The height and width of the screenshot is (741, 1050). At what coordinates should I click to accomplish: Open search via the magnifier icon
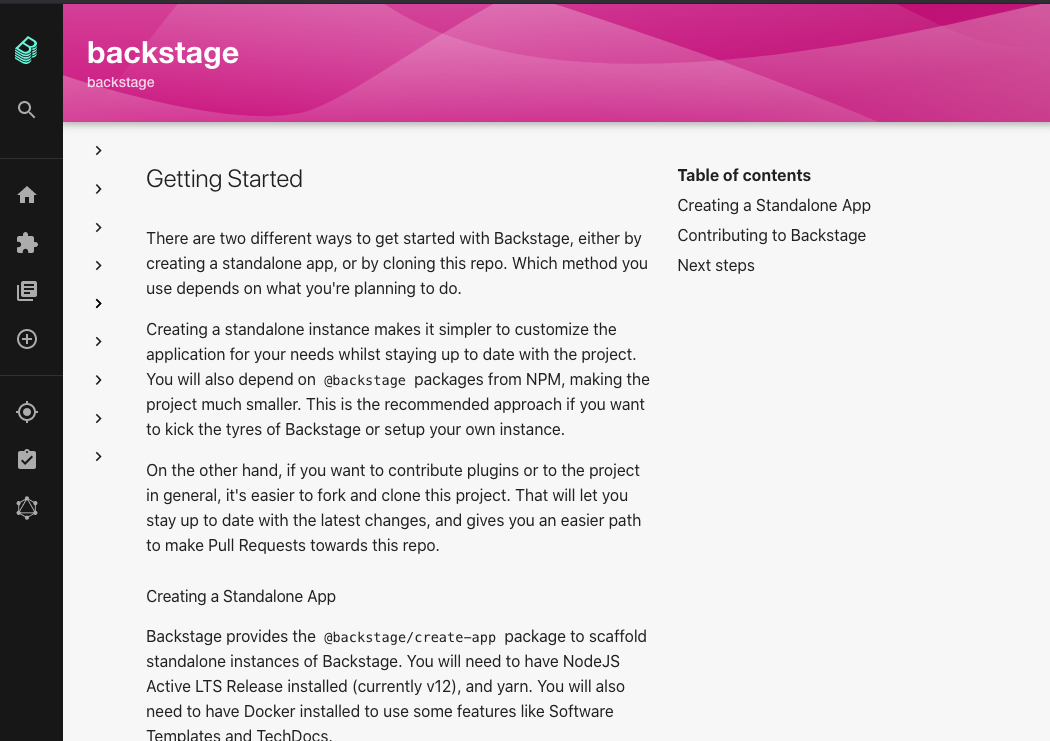[26, 109]
